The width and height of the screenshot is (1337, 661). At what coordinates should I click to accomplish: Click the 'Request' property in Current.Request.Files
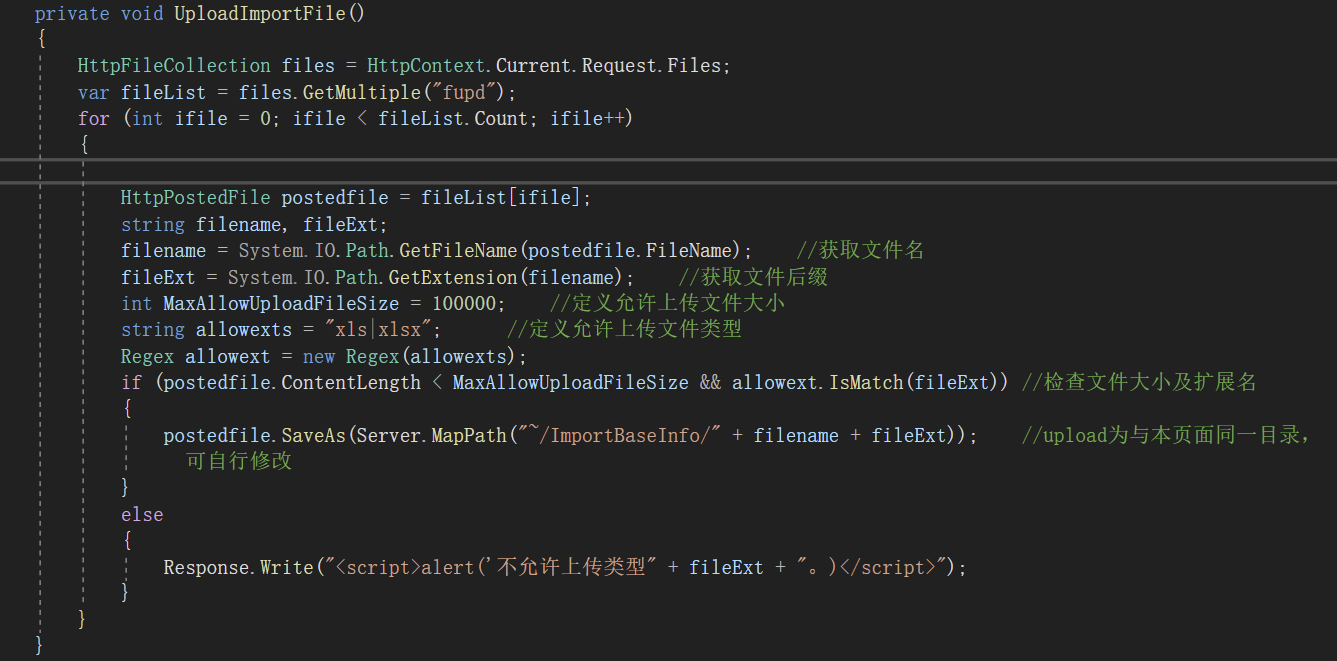pos(619,65)
